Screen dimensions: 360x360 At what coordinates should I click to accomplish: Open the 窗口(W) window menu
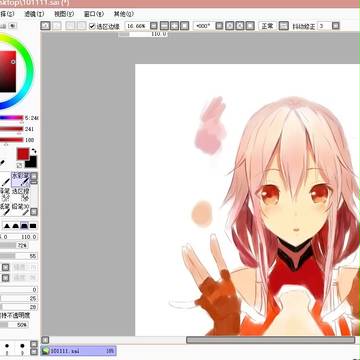pos(94,14)
